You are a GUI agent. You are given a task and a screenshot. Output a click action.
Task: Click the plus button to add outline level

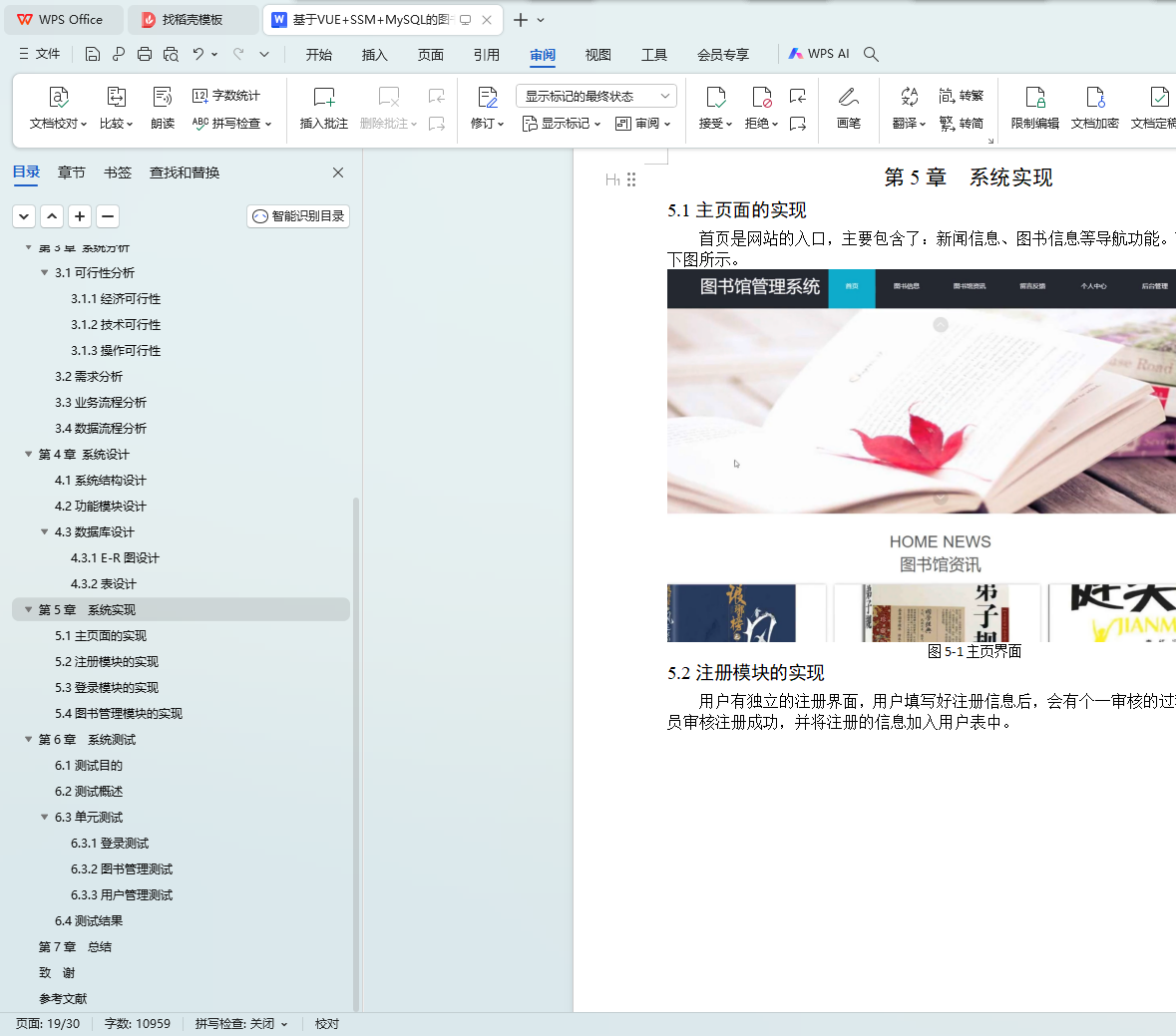pyautogui.click(x=80, y=216)
